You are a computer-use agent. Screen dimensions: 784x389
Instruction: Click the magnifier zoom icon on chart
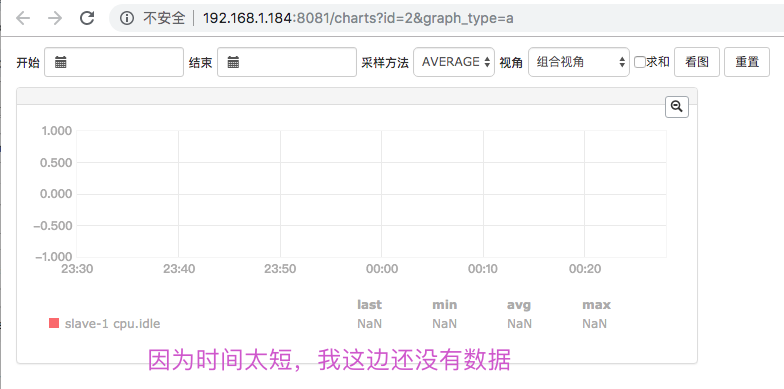[x=677, y=106]
